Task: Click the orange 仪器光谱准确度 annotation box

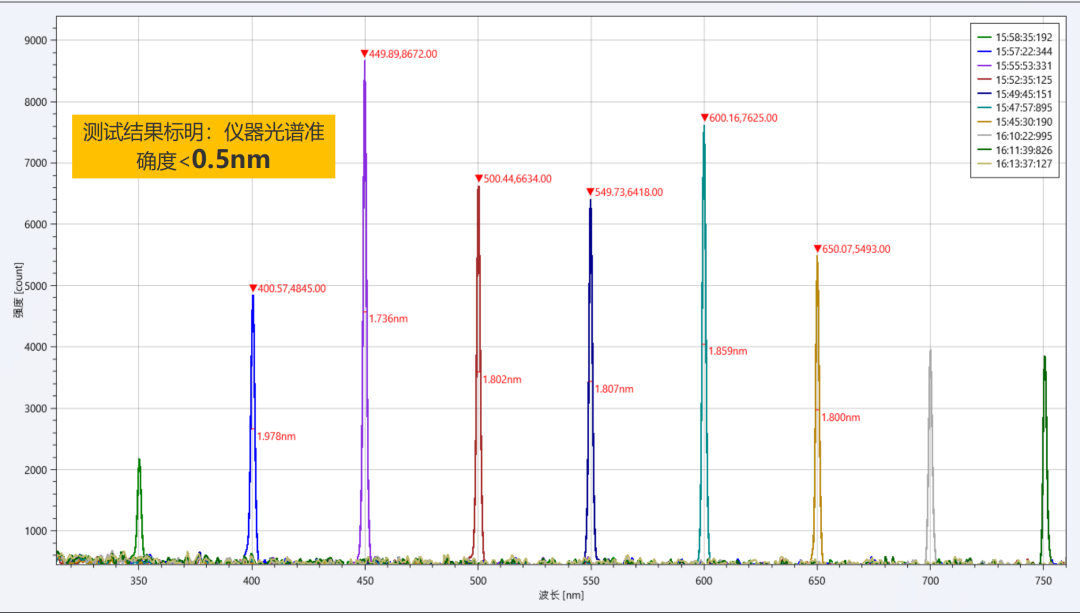Action: pyautogui.click(x=204, y=146)
